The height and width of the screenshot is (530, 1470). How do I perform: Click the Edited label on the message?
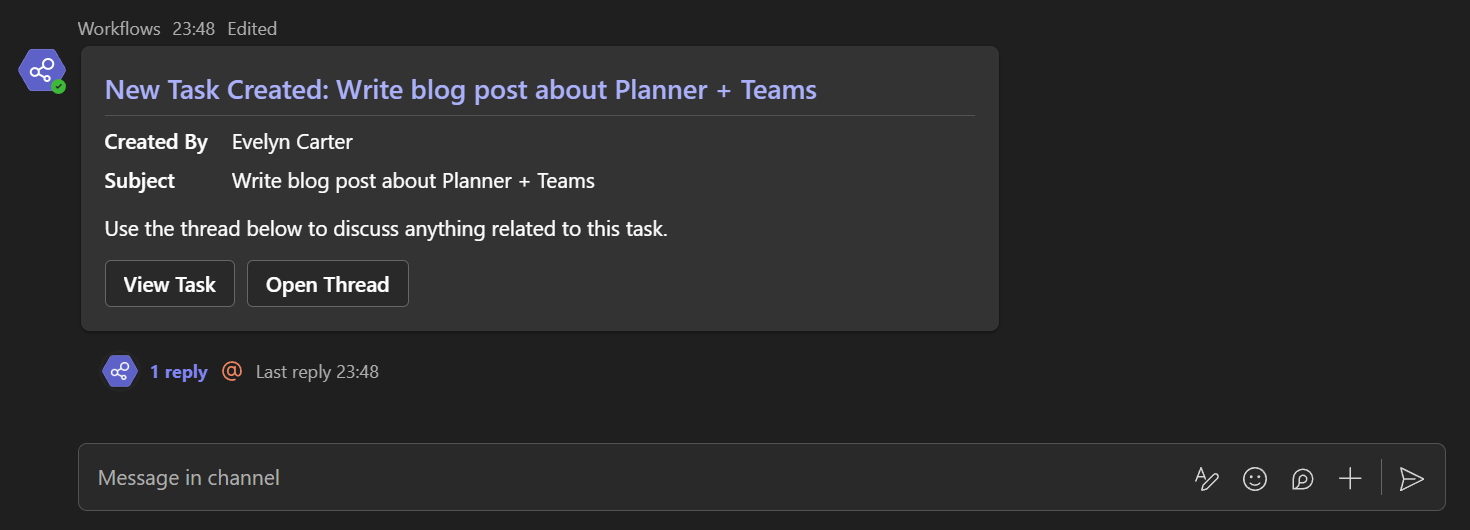252,29
